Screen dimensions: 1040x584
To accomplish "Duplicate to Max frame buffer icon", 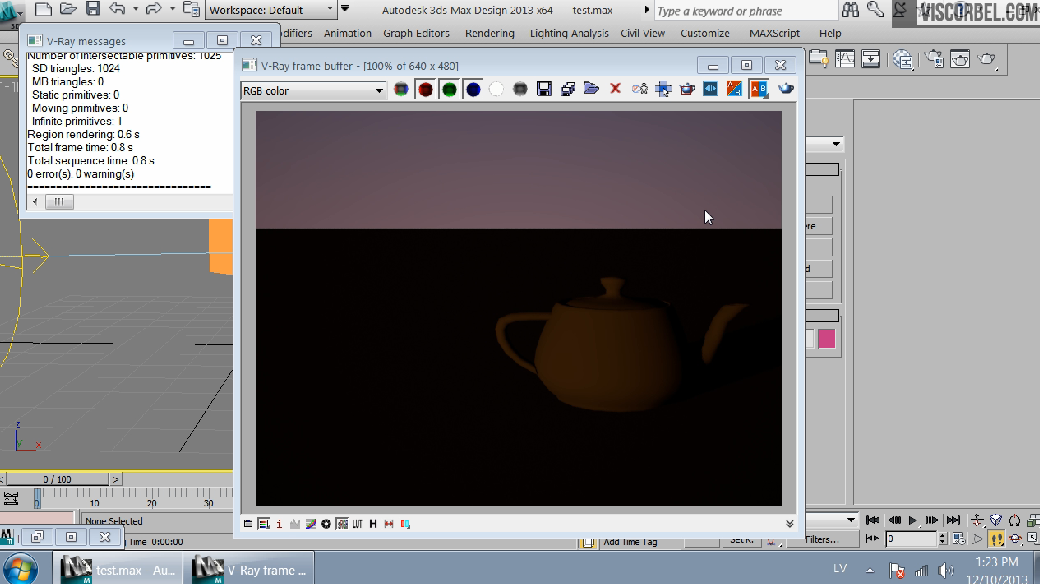I will coord(568,89).
